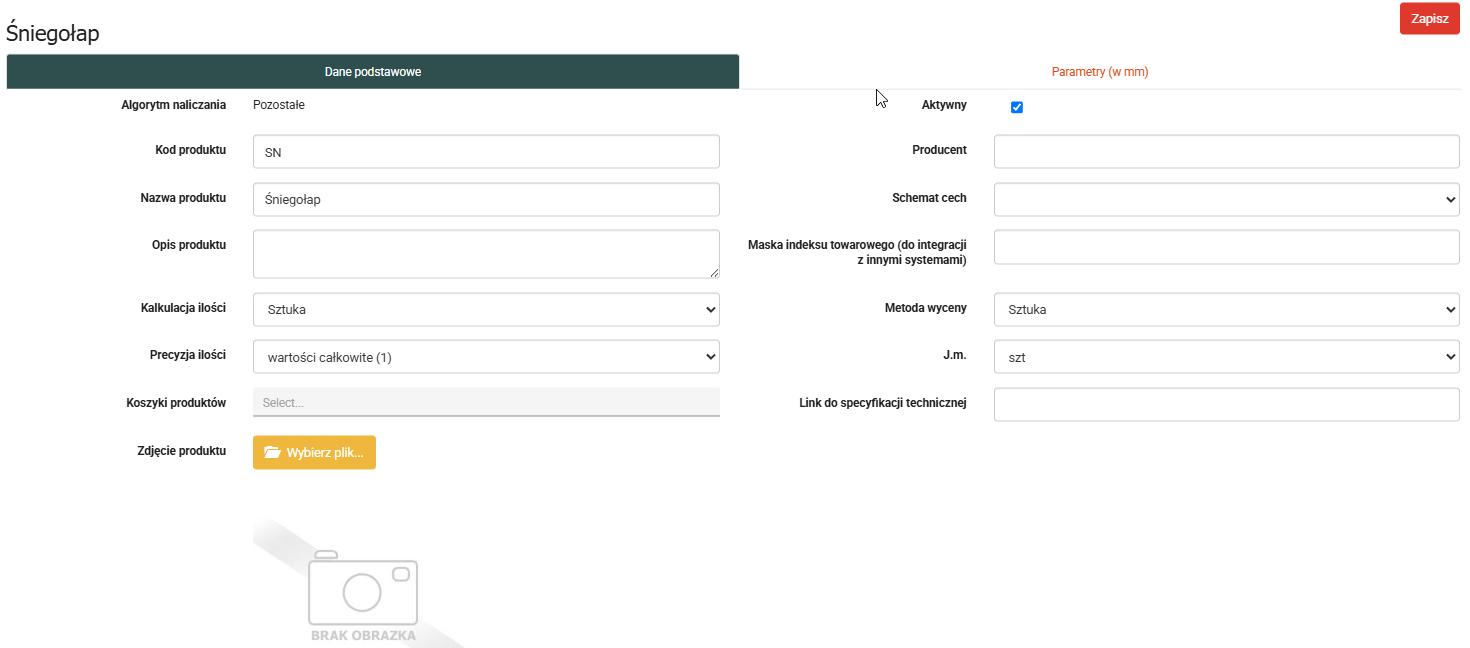Expand the J.m. unit dropdown
Screen dimensions: 1470x648
1226,357
